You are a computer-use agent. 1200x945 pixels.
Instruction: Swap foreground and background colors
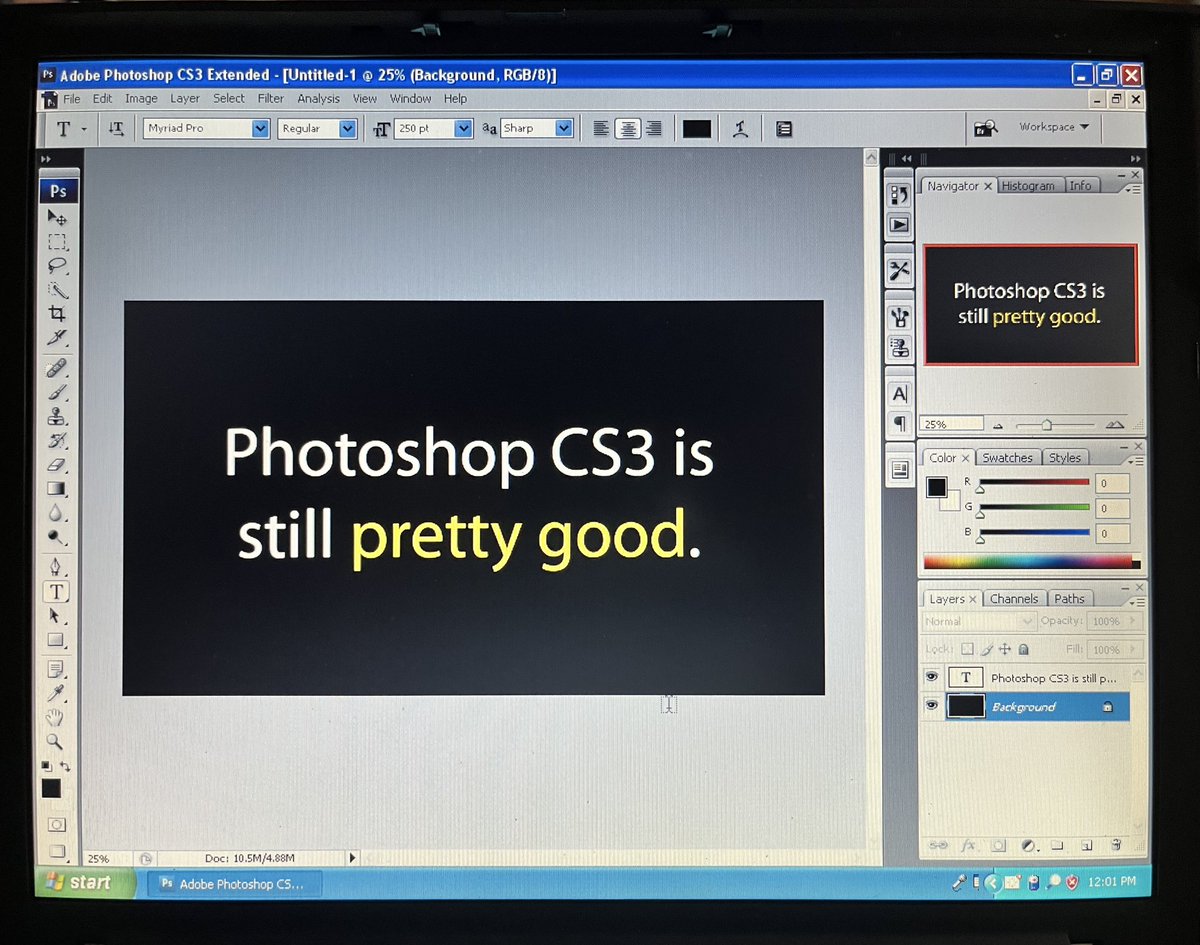click(65, 766)
